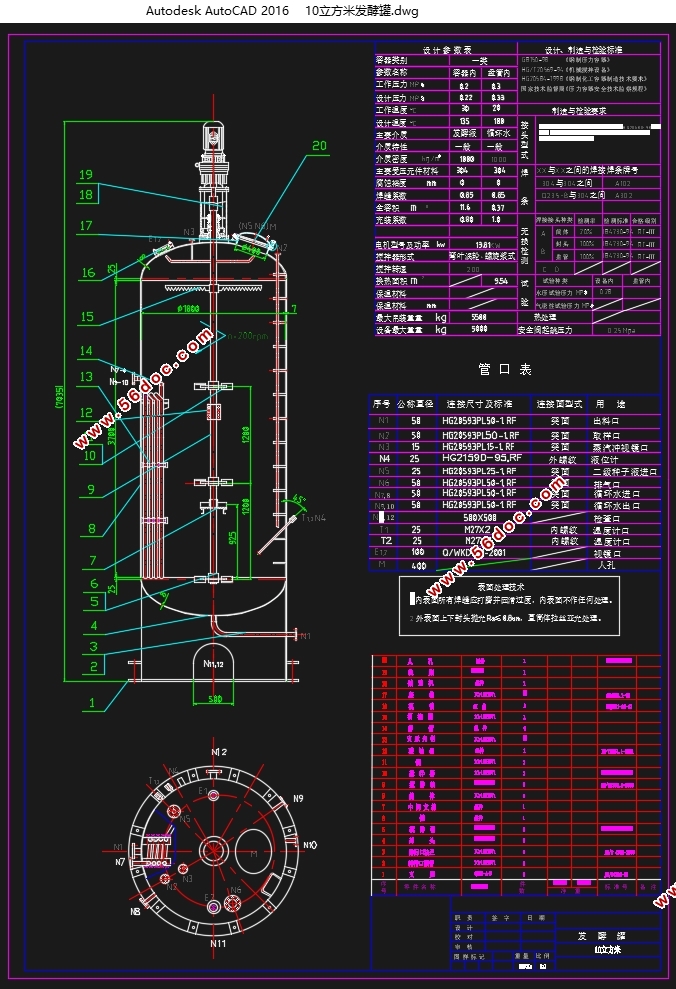This screenshot has height=989, width=676.
Task: Select part callout number 3
Action: (93, 646)
